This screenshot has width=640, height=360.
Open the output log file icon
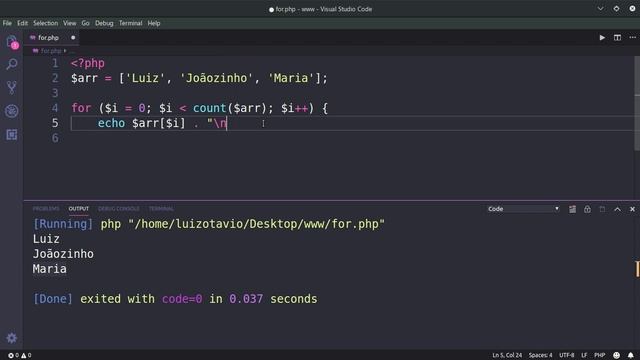[x=602, y=209]
